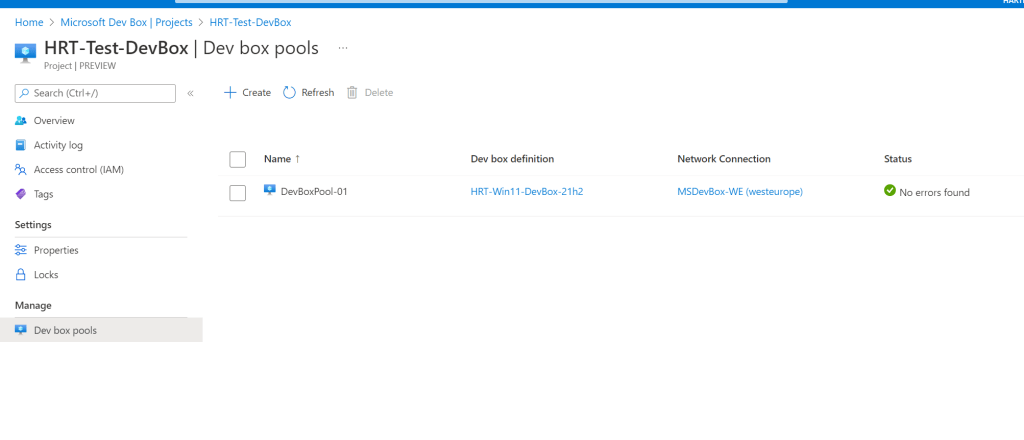Focus the Search (Ctrl+/) input field
This screenshot has width=1024, height=440.
coord(95,93)
